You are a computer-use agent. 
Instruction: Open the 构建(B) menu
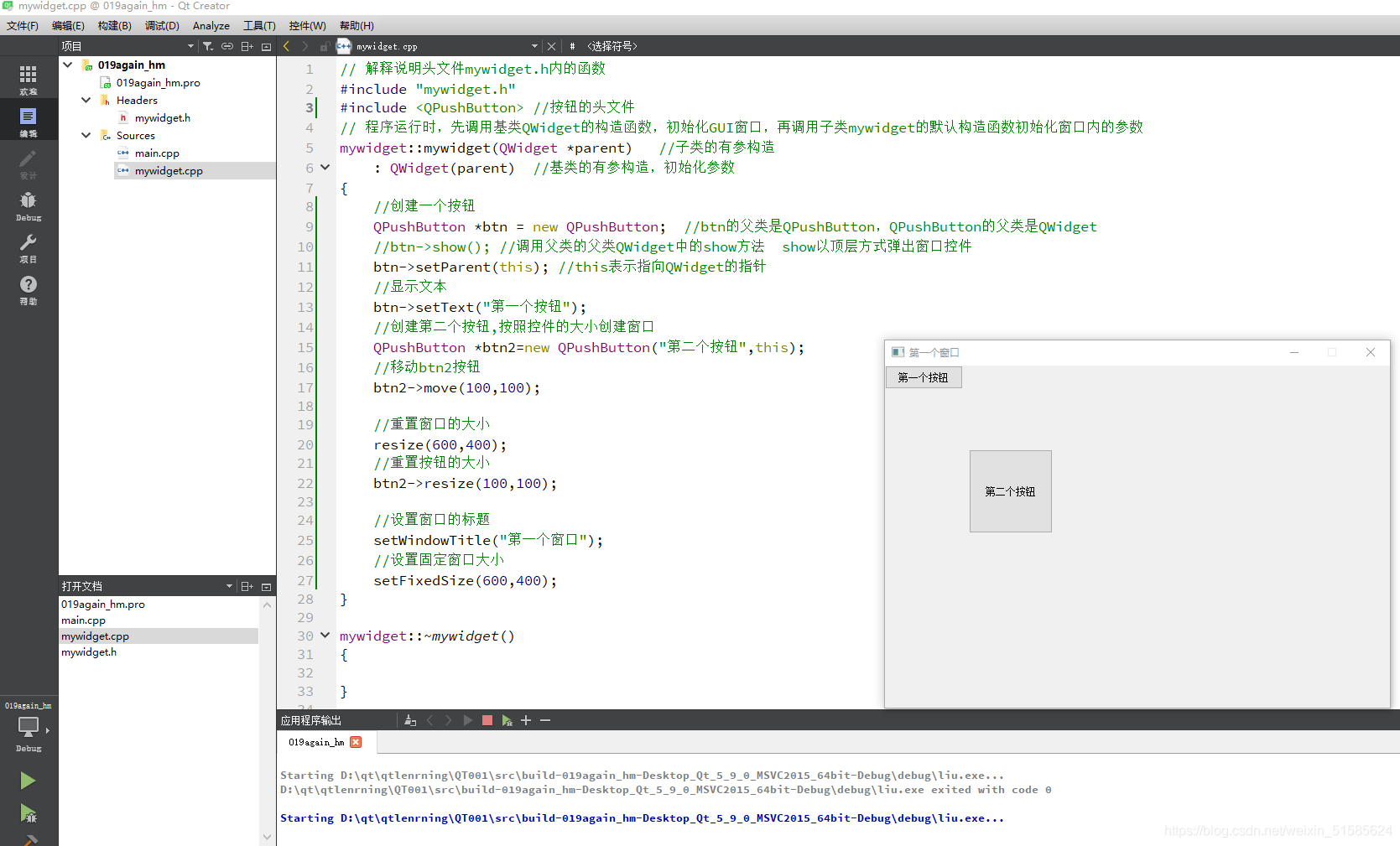tap(114, 26)
